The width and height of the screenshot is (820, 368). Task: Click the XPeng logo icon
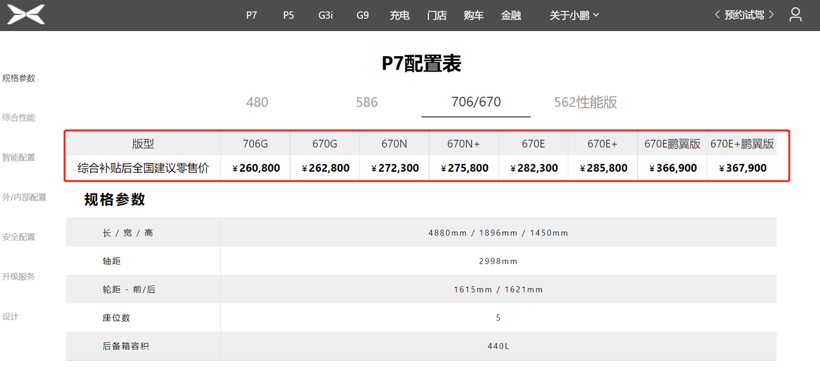pyautogui.click(x=26, y=15)
